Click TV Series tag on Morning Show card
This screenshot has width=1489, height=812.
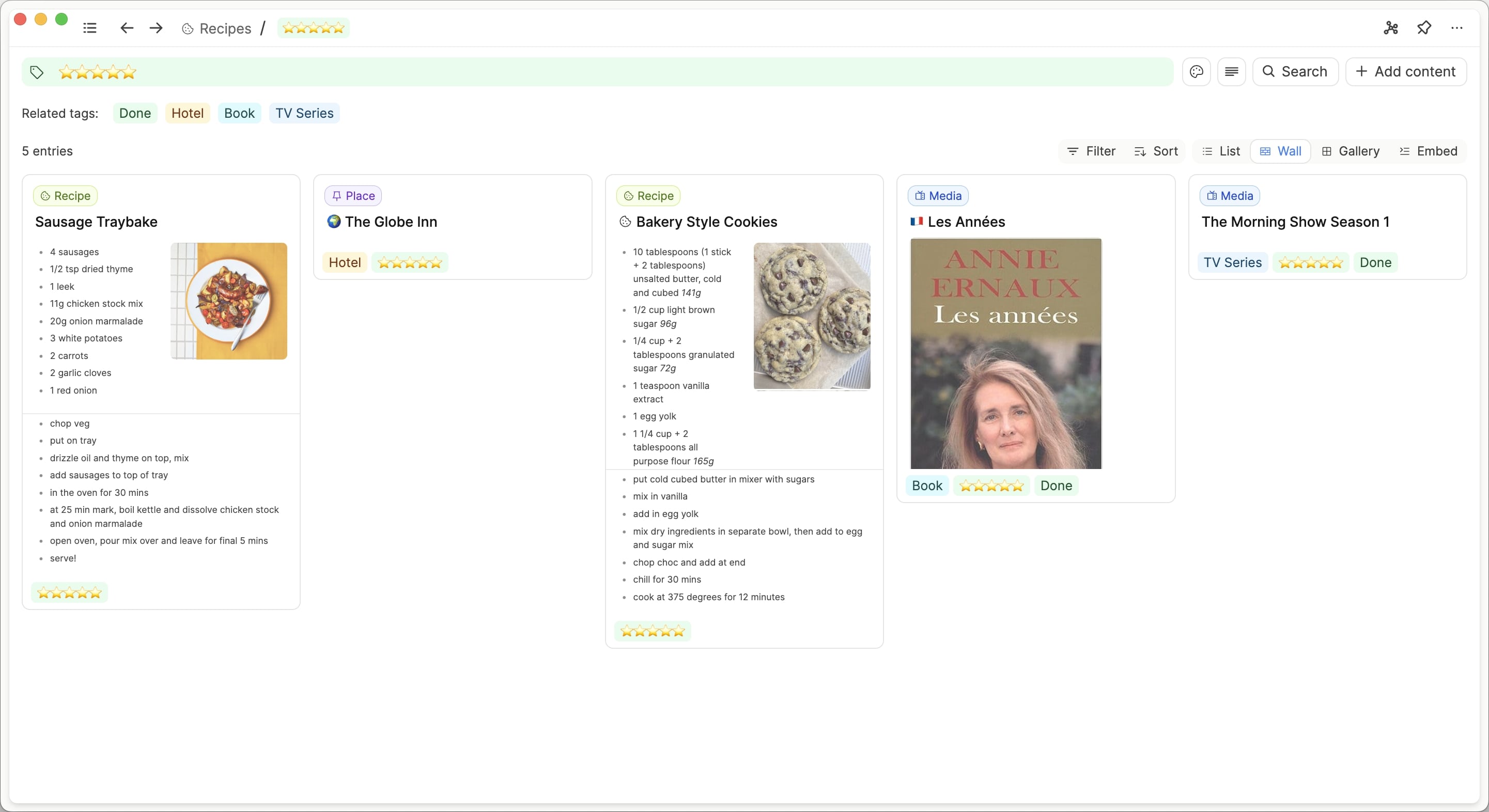coord(1232,262)
